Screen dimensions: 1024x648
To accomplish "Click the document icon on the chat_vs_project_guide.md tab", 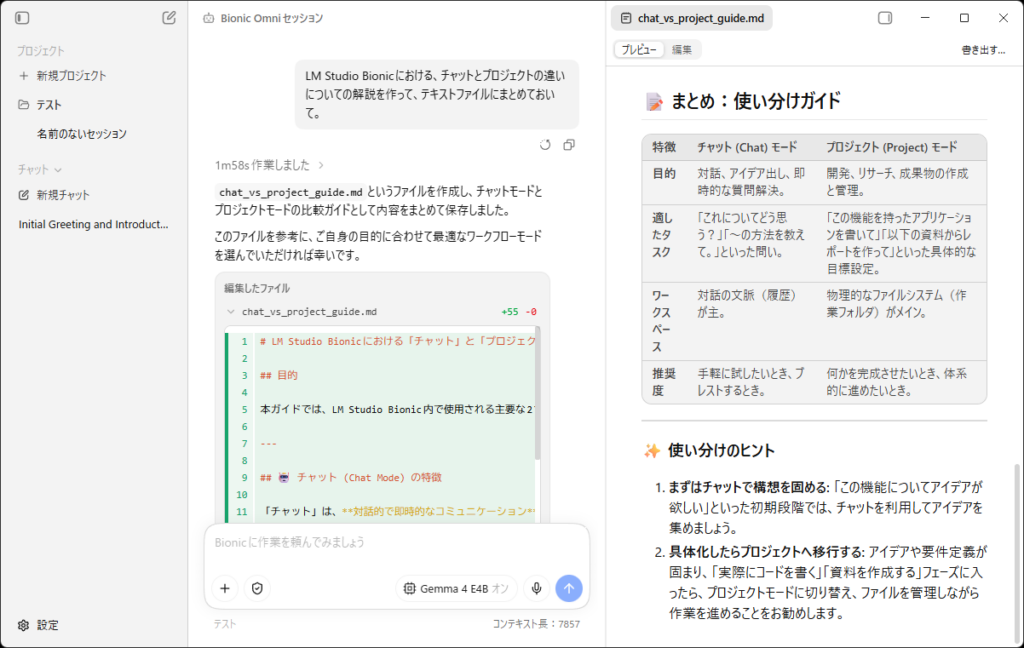I will click(x=626, y=18).
